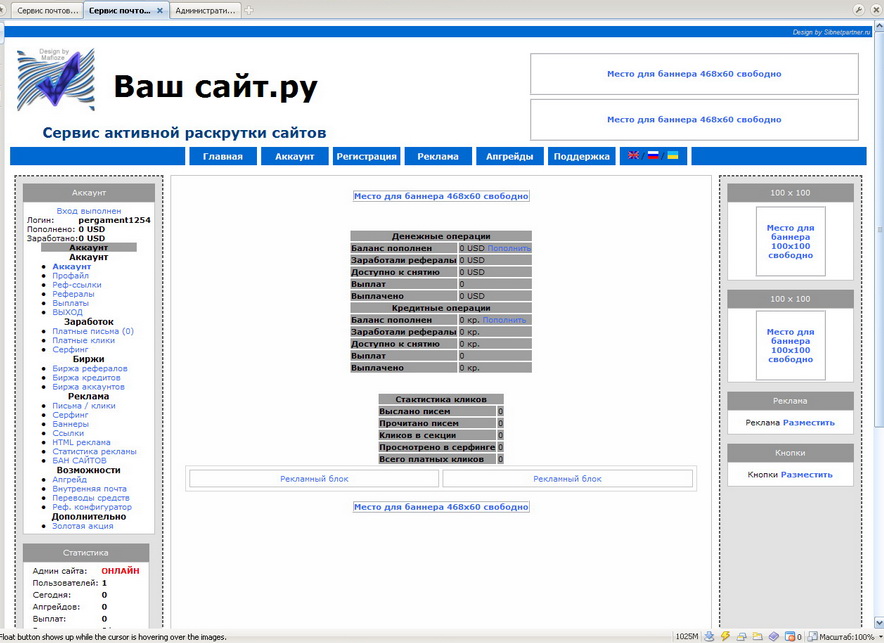Switch site language to English via UK flag
The height and width of the screenshot is (643, 884).
tap(634, 156)
